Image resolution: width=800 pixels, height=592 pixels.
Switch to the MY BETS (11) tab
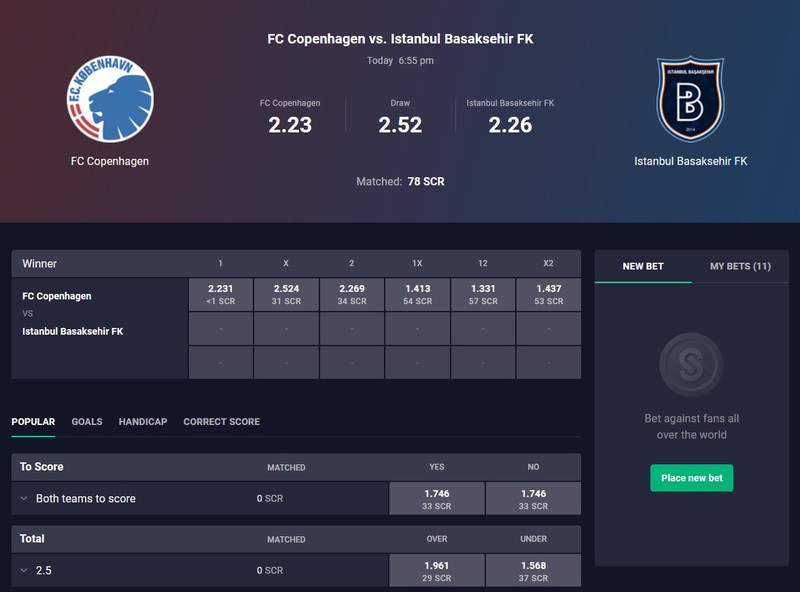(x=740, y=266)
